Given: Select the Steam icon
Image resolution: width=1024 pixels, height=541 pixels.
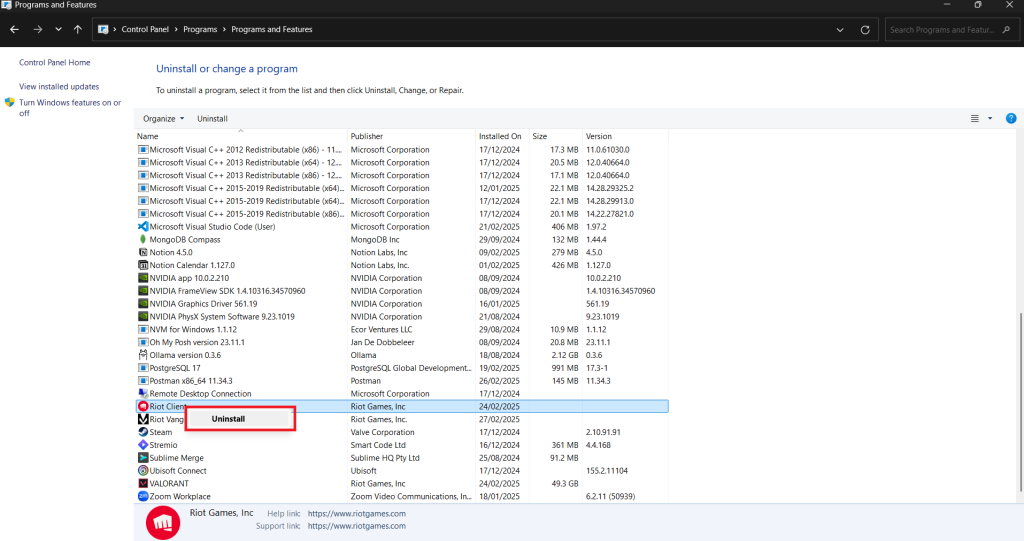Looking at the screenshot, I should [x=143, y=432].
